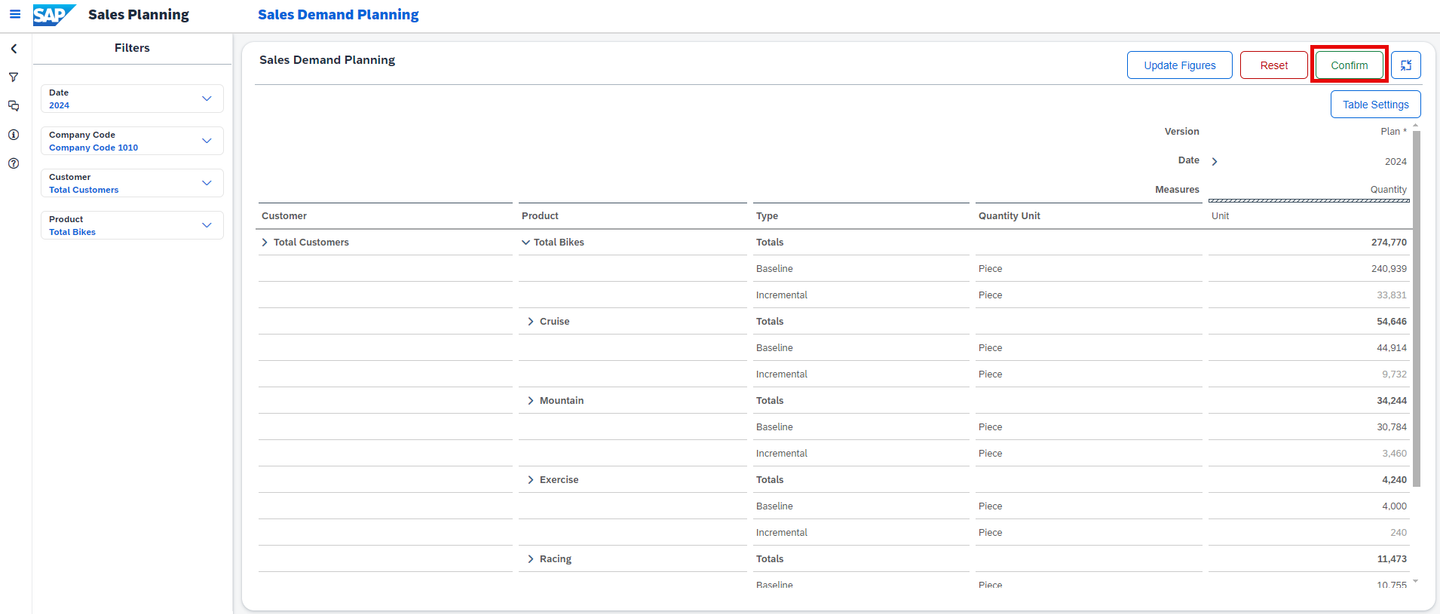Click the Mountain incremental value 3,460
Image resolution: width=1440 pixels, height=614 pixels.
1394,453
